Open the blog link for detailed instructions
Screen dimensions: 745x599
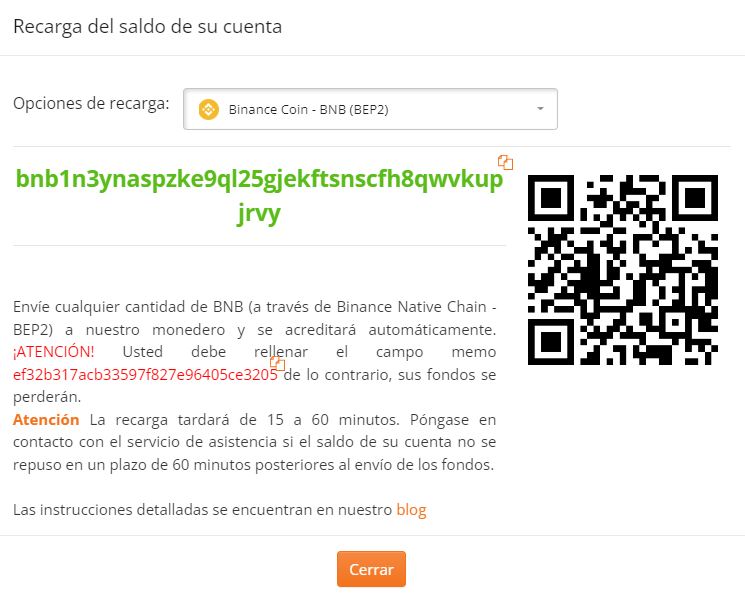411,510
